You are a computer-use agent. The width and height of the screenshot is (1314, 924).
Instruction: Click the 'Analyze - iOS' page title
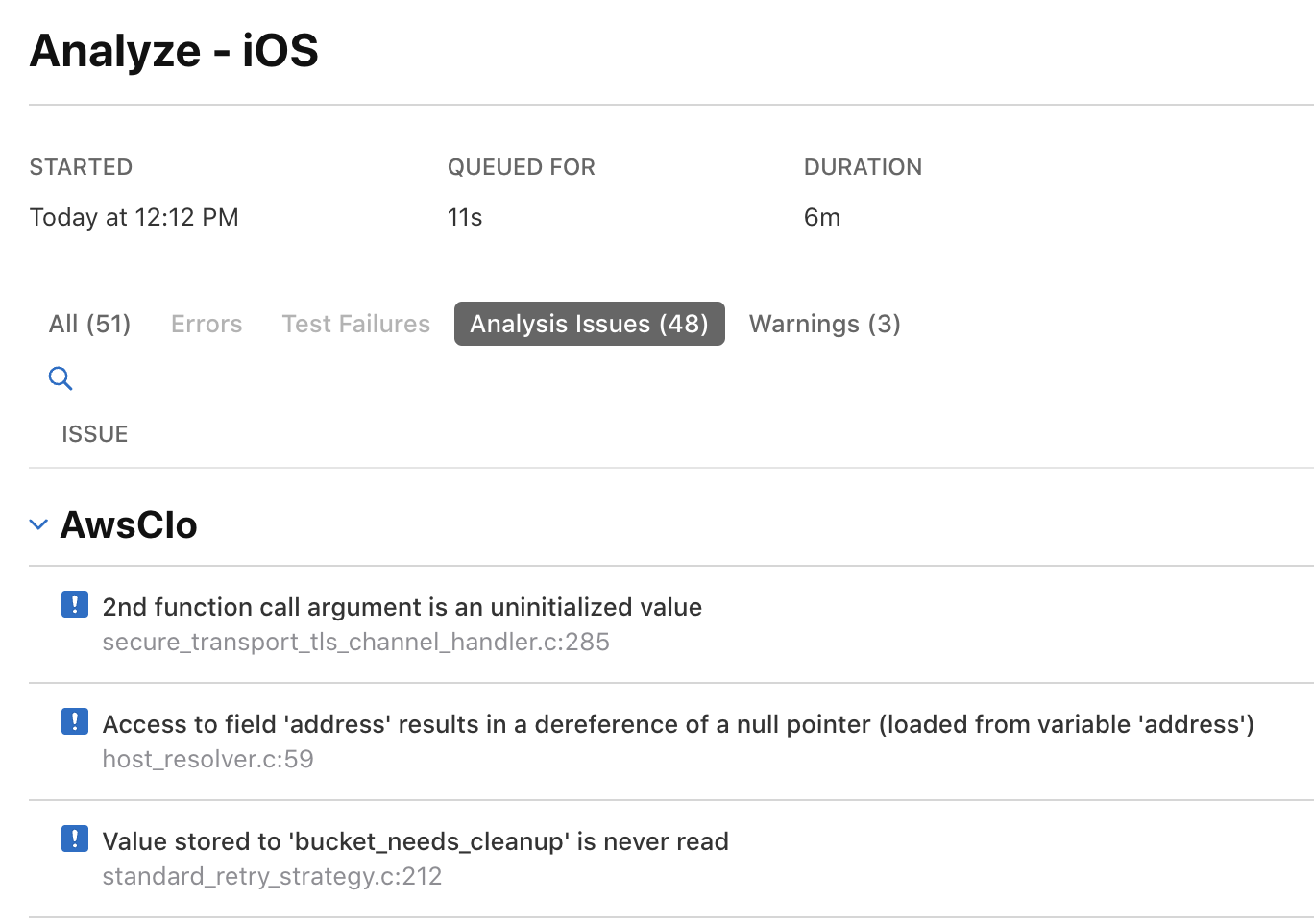point(174,51)
